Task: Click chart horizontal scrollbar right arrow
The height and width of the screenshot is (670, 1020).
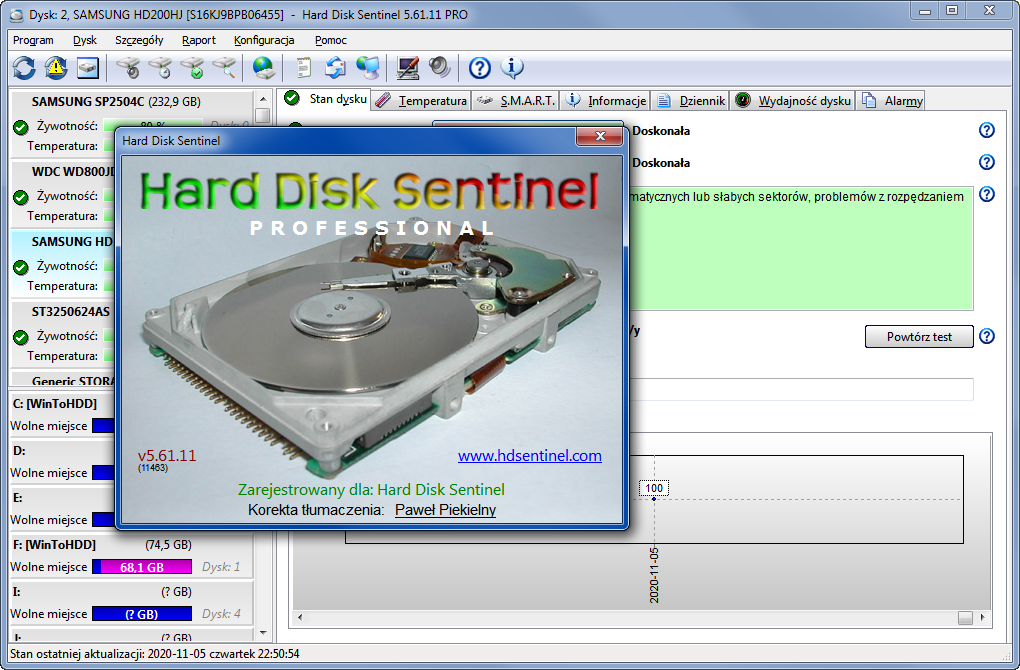Action: point(982,617)
